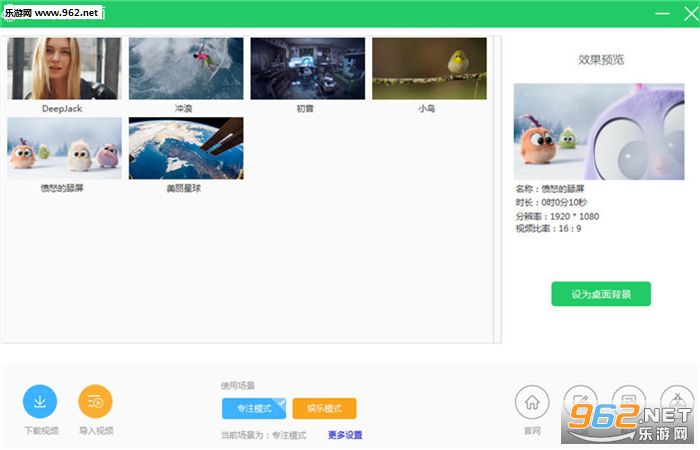Click the 愤怒的舔屏 caption under thumbnail
700x450 pixels.
(62, 188)
